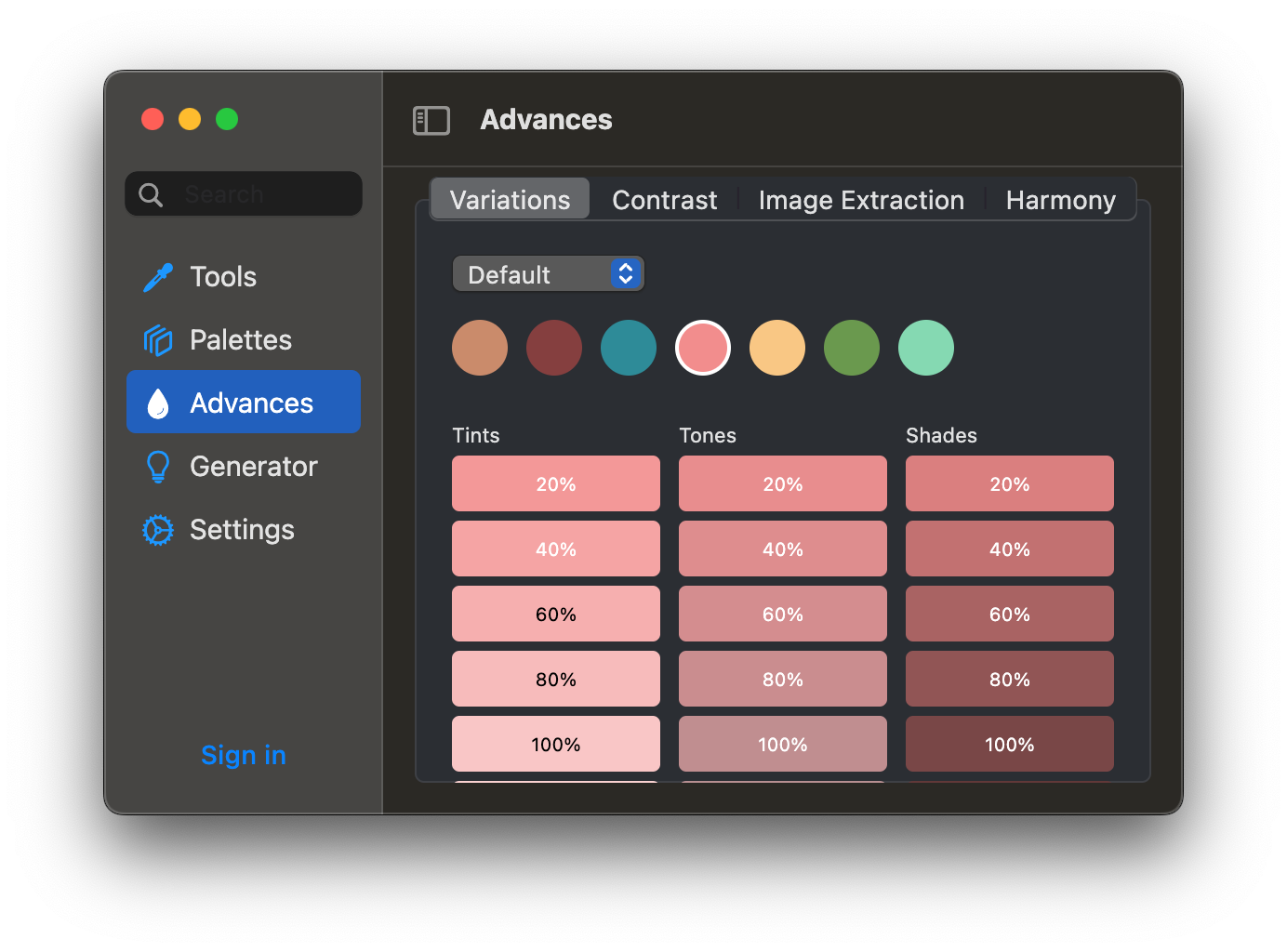Screen dimensions: 1287x952
Task: Expand the Default dropdown menu
Action: (548, 274)
